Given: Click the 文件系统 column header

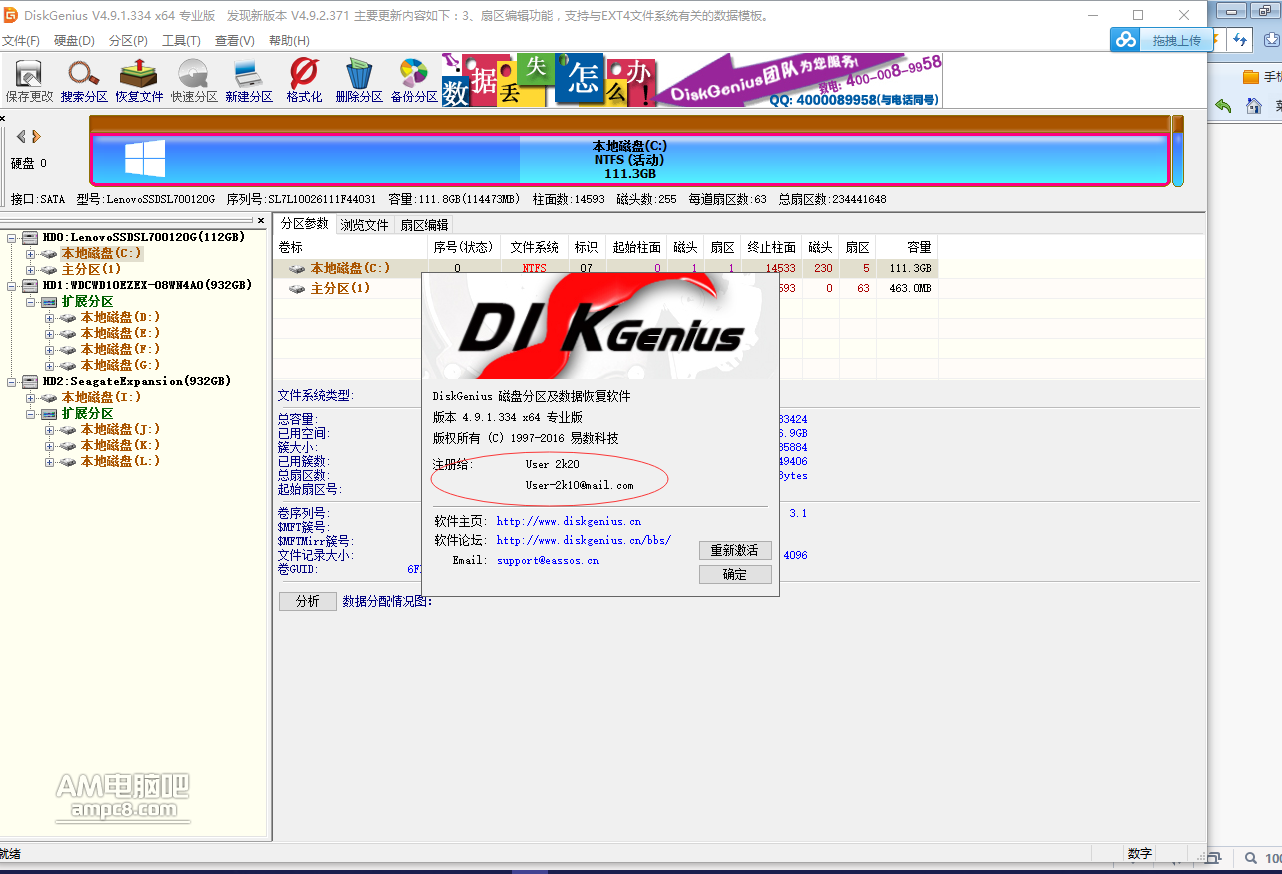Looking at the screenshot, I should tap(535, 247).
